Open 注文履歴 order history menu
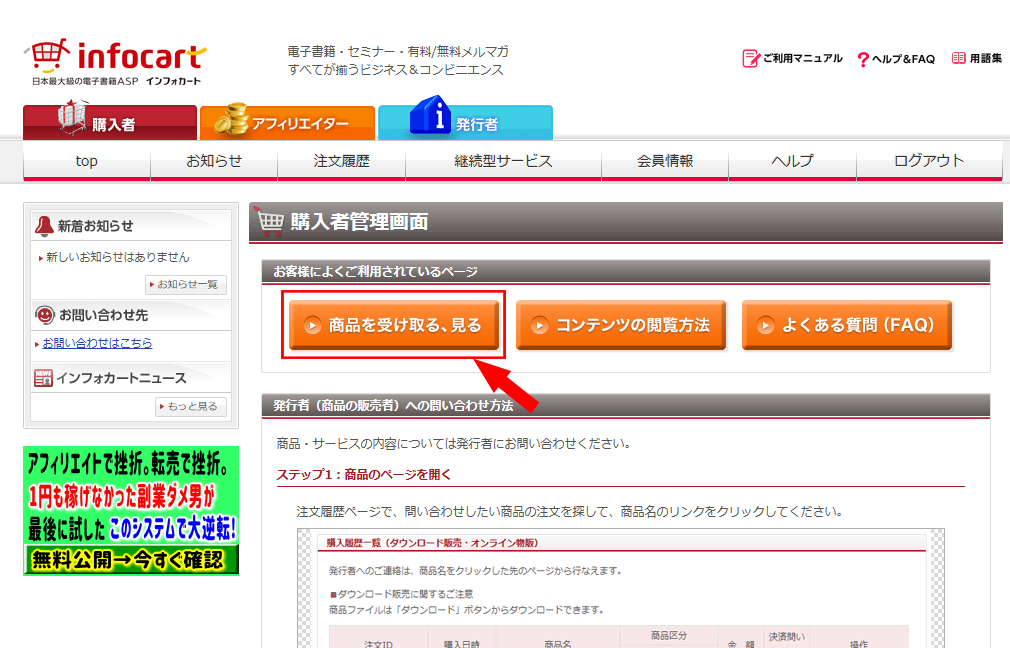Image resolution: width=1010 pixels, height=648 pixels. [x=341, y=161]
